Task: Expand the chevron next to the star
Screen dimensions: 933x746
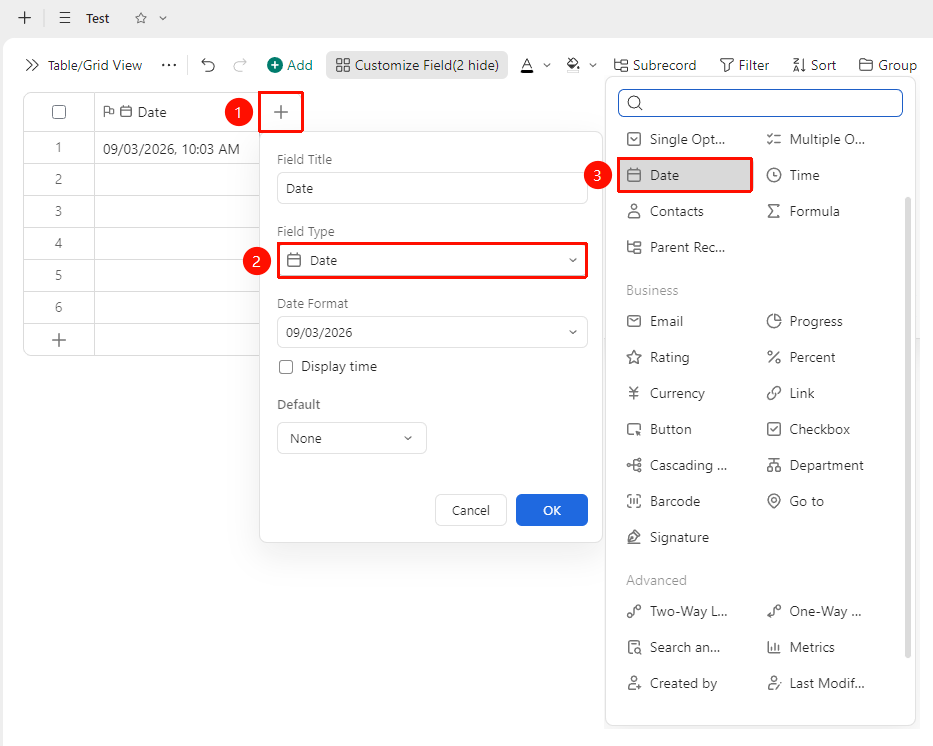Action: (163, 18)
